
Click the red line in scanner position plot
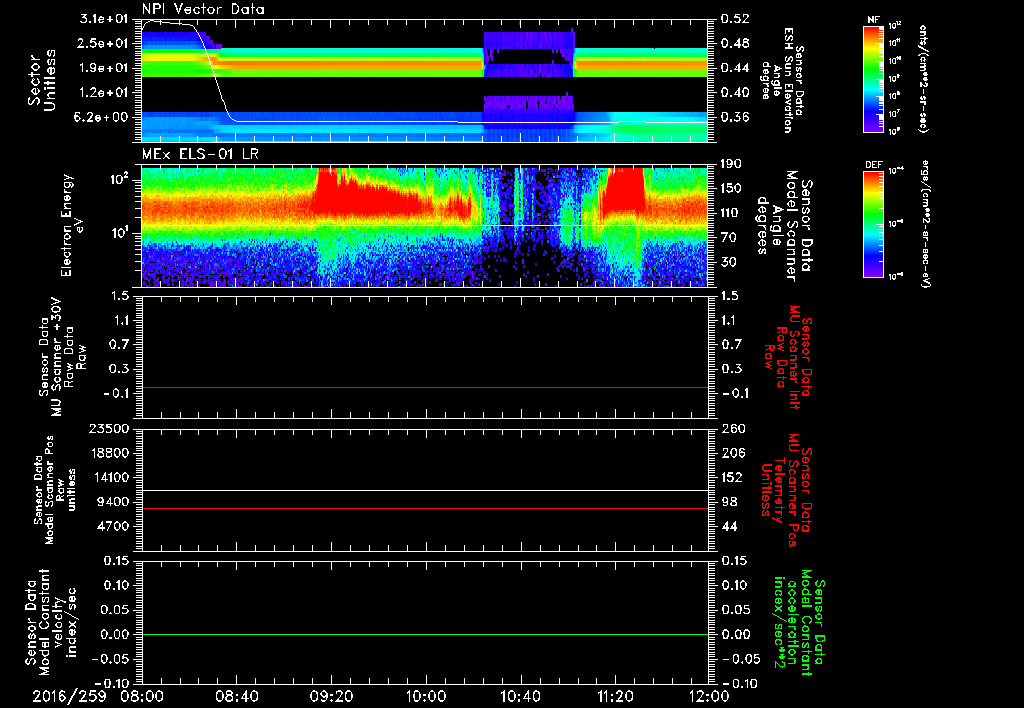tap(425, 508)
